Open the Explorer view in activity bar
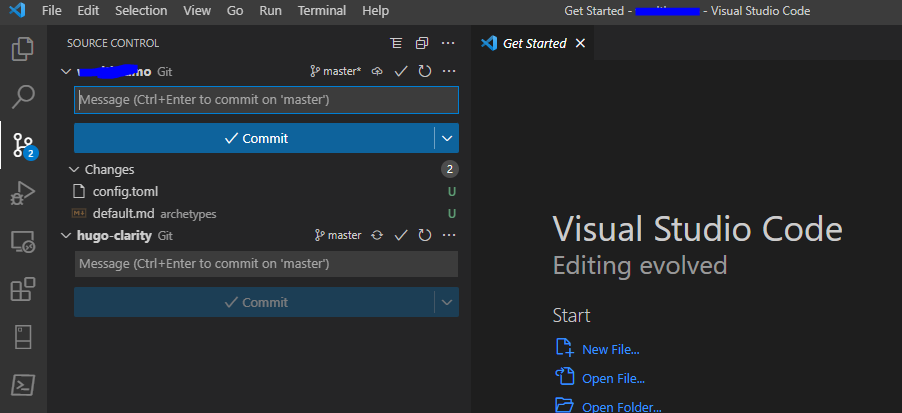 (x=23, y=48)
